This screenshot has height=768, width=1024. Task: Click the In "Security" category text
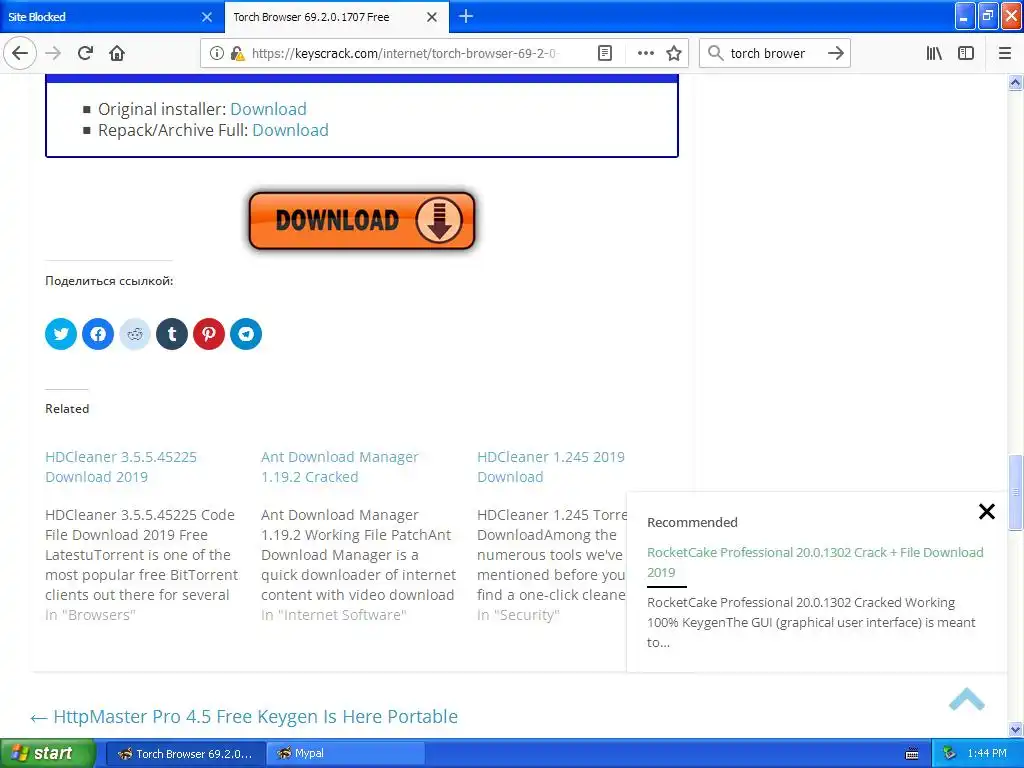point(519,615)
